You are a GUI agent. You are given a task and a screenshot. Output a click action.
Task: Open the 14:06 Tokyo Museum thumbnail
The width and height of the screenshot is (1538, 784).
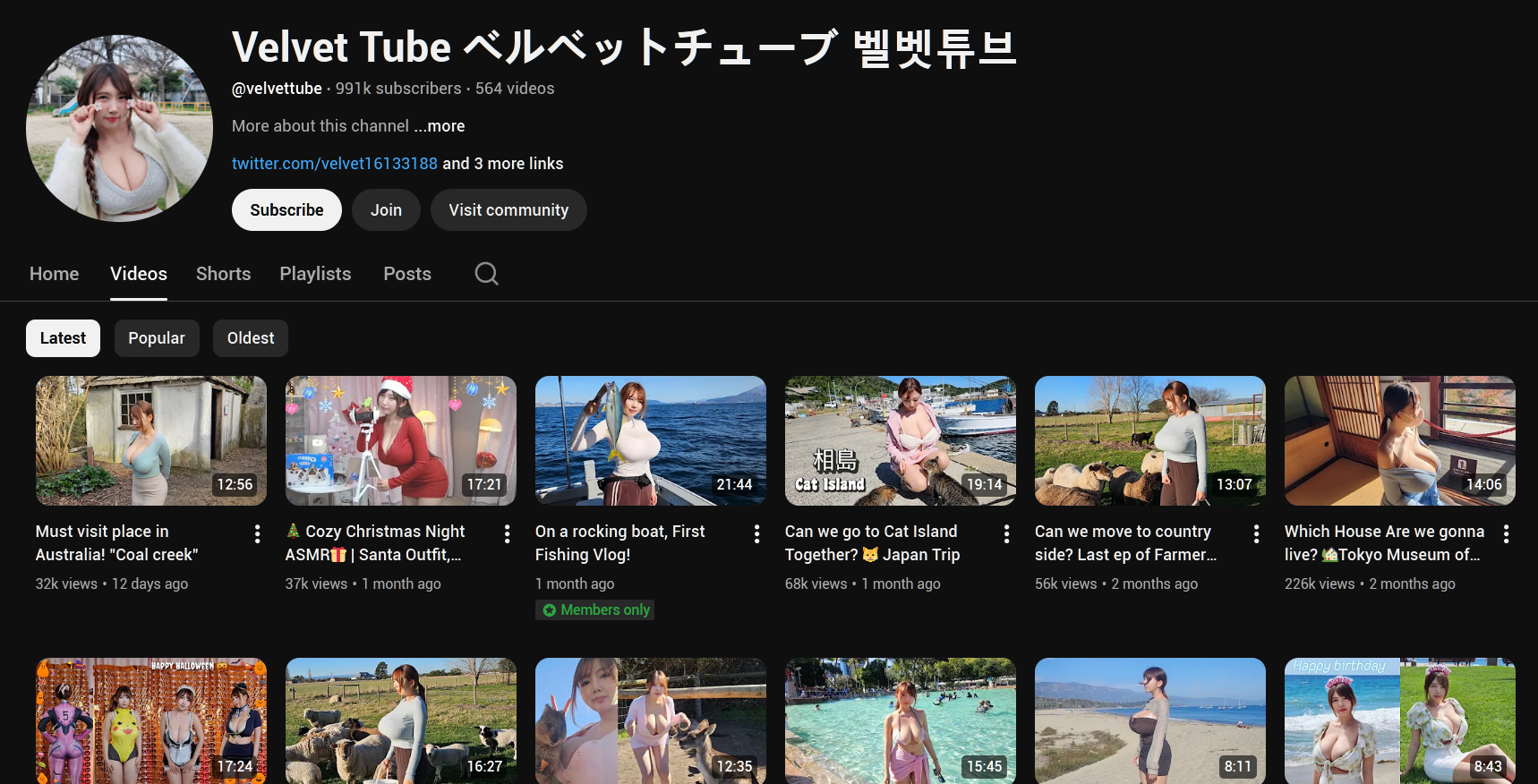tap(1400, 440)
